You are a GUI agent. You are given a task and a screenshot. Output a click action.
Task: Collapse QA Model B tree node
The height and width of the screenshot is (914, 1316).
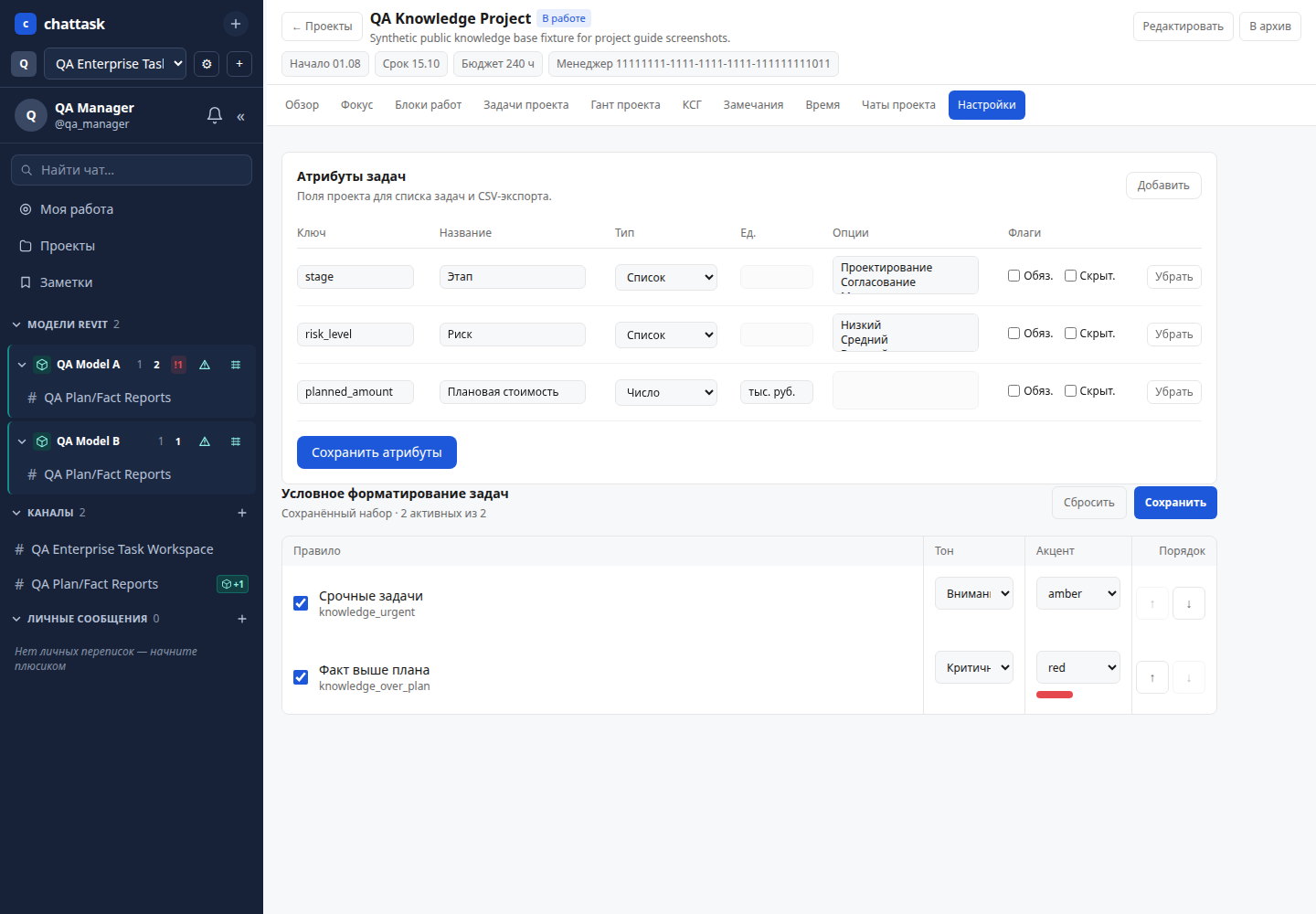pyautogui.click(x=22, y=441)
